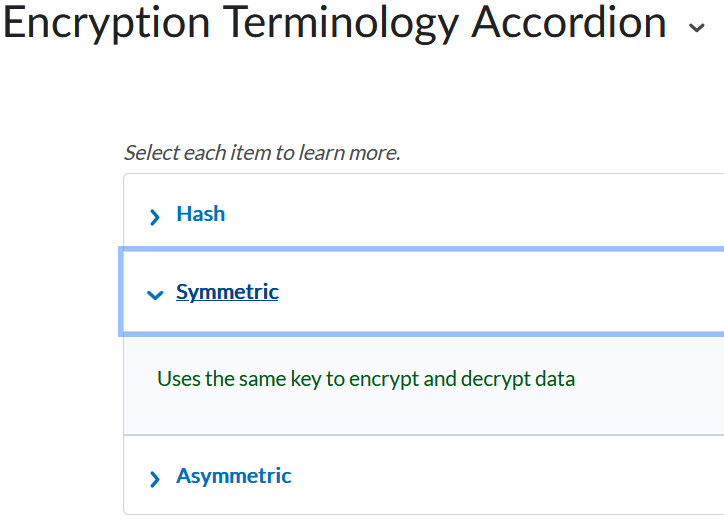Screen dimensions: 724x530
Task: Open the Hash term link
Action: tap(201, 214)
